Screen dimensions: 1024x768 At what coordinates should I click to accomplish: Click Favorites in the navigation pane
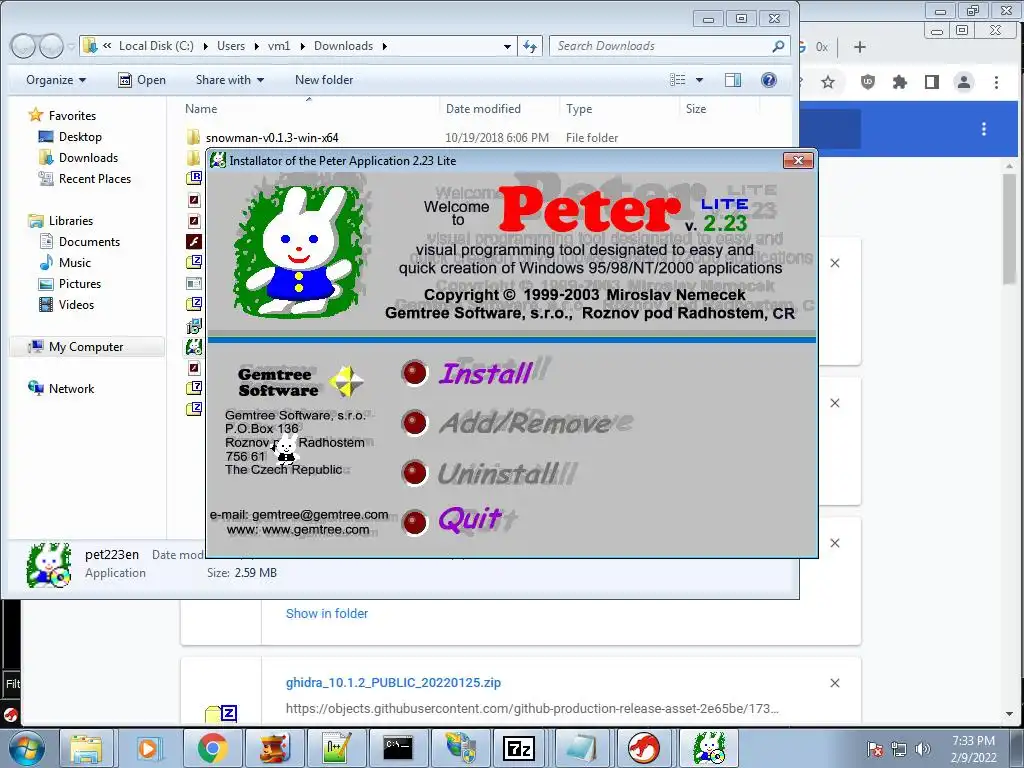pyautogui.click(x=72, y=116)
